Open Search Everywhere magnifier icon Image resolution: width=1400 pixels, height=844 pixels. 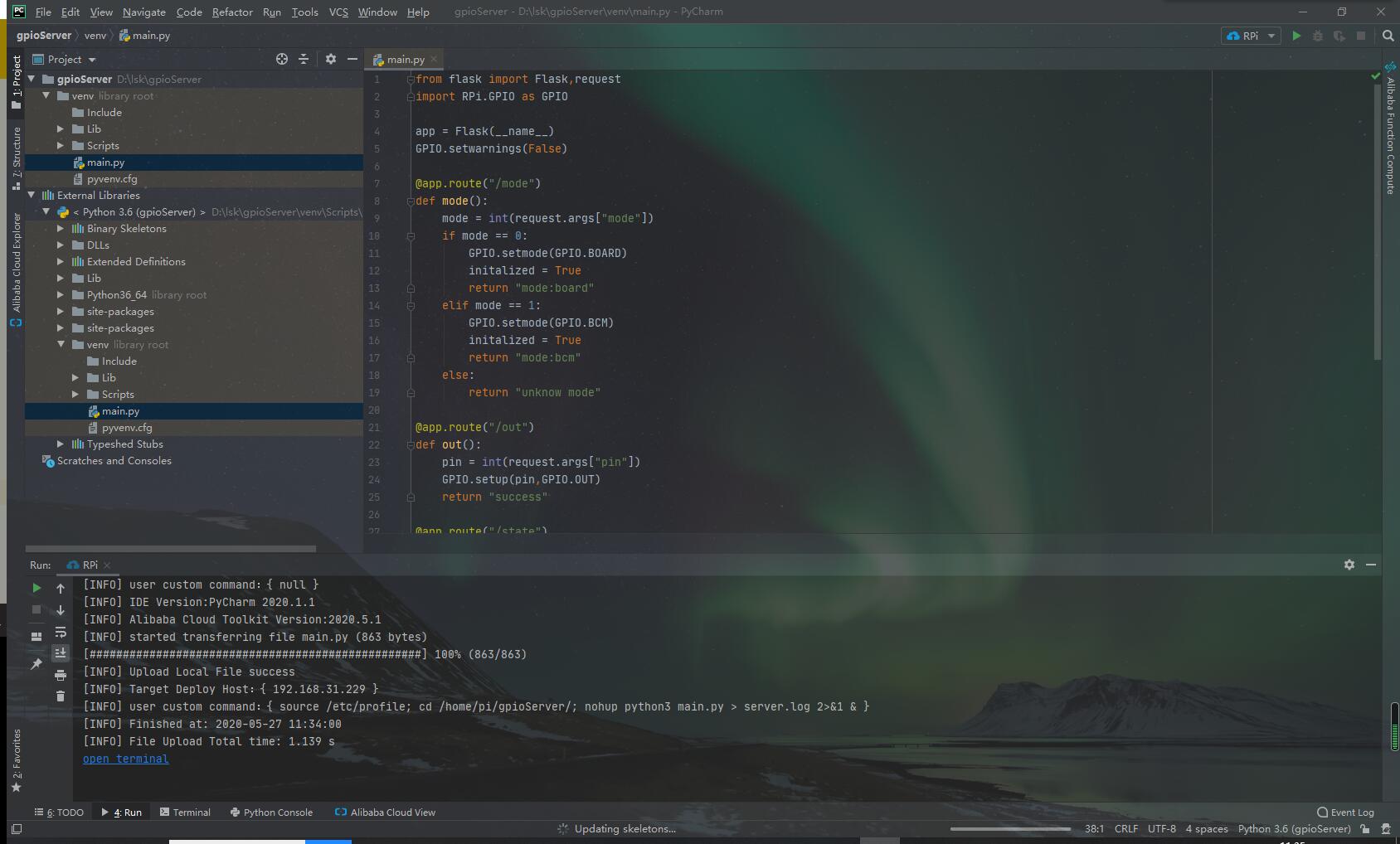click(1388, 36)
